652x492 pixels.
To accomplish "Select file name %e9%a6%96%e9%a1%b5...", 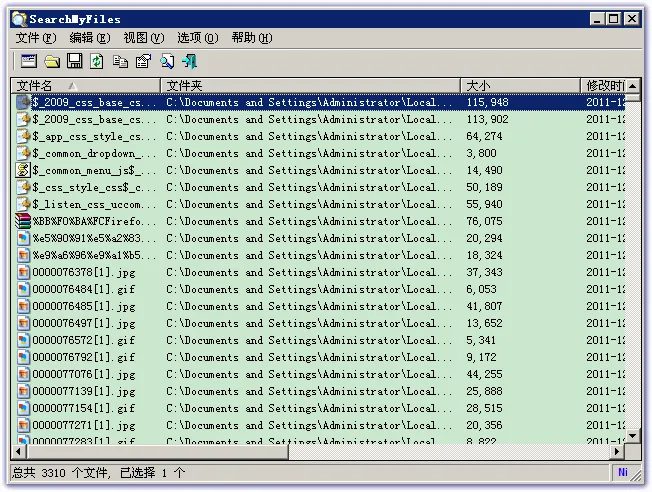I will [94, 255].
